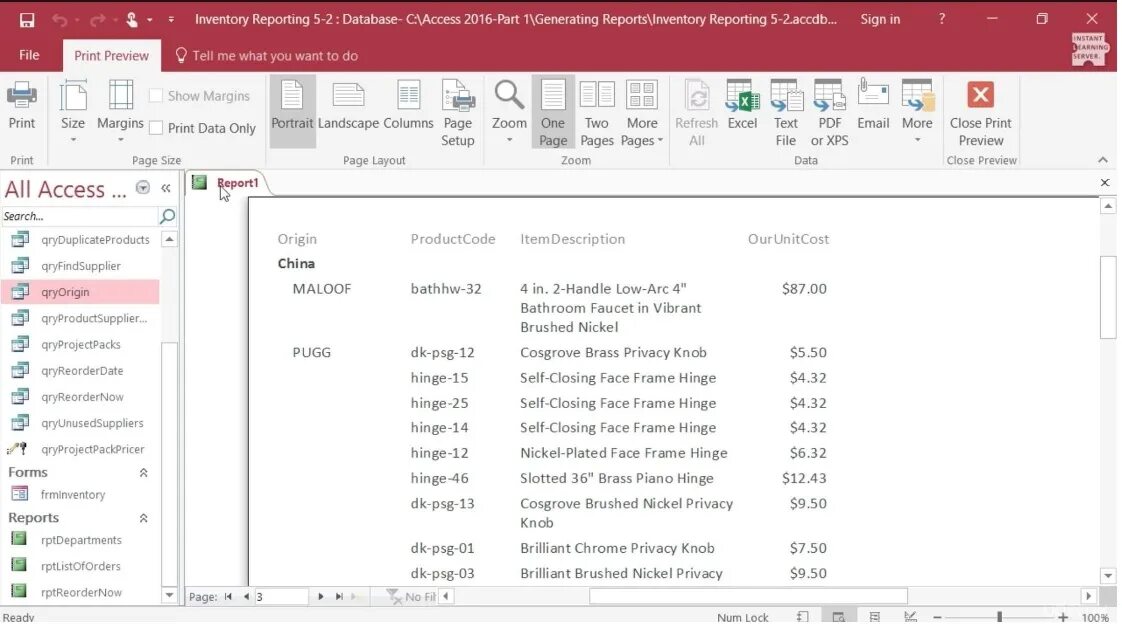Export report as PDF or XPS
Image resolution: width=1122 pixels, height=626 pixels.
click(x=829, y=113)
